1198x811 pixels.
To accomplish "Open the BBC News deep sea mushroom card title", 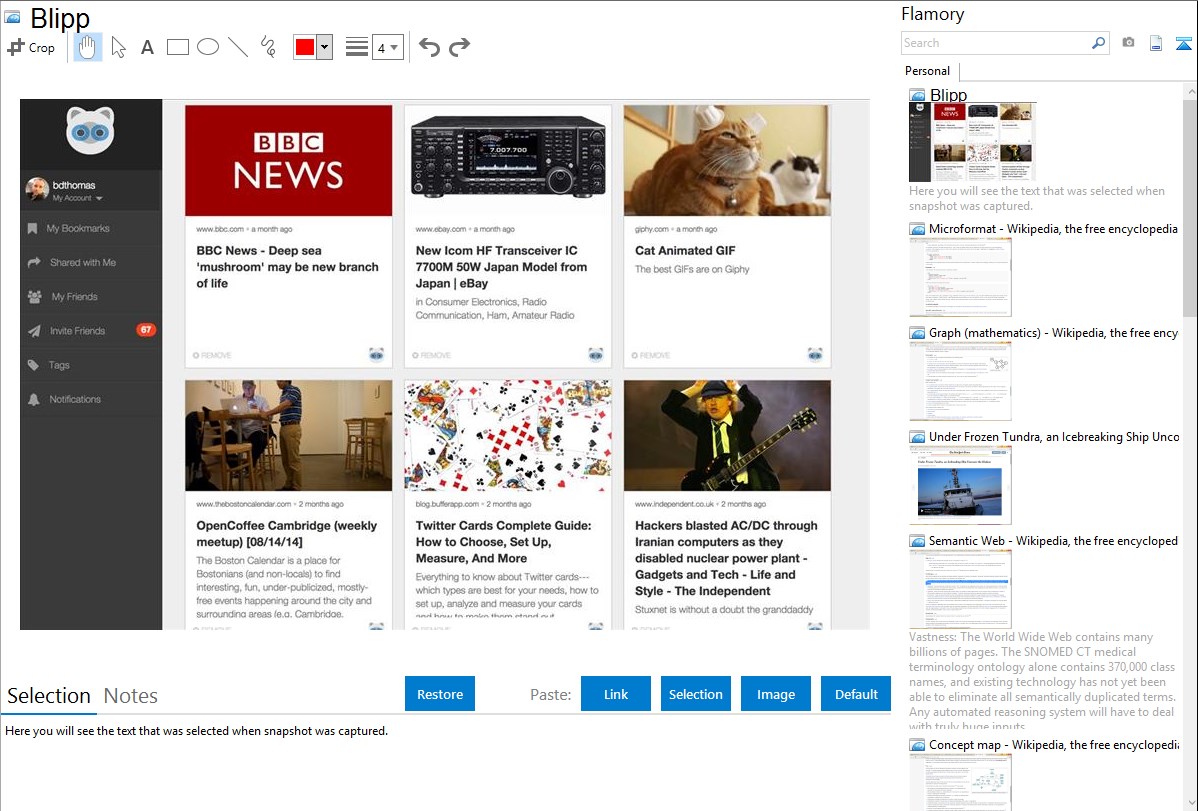I will coord(287,267).
